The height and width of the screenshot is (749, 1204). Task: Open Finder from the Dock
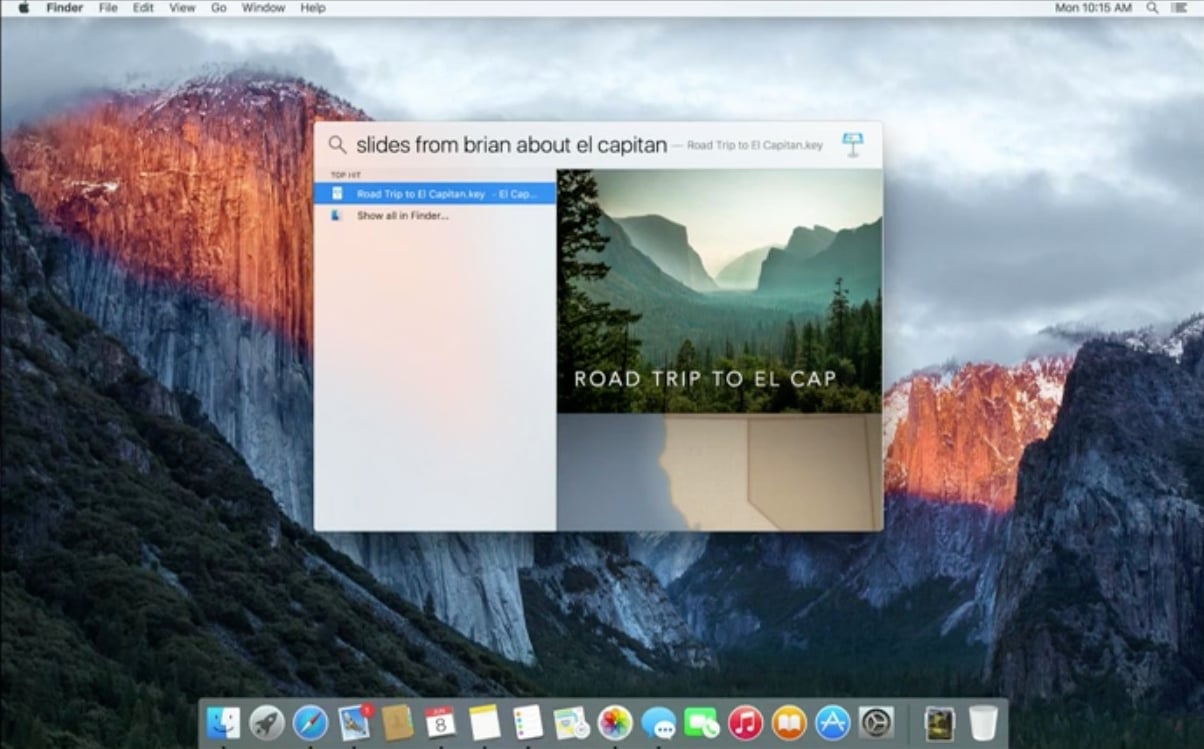click(x=223, y=722)
